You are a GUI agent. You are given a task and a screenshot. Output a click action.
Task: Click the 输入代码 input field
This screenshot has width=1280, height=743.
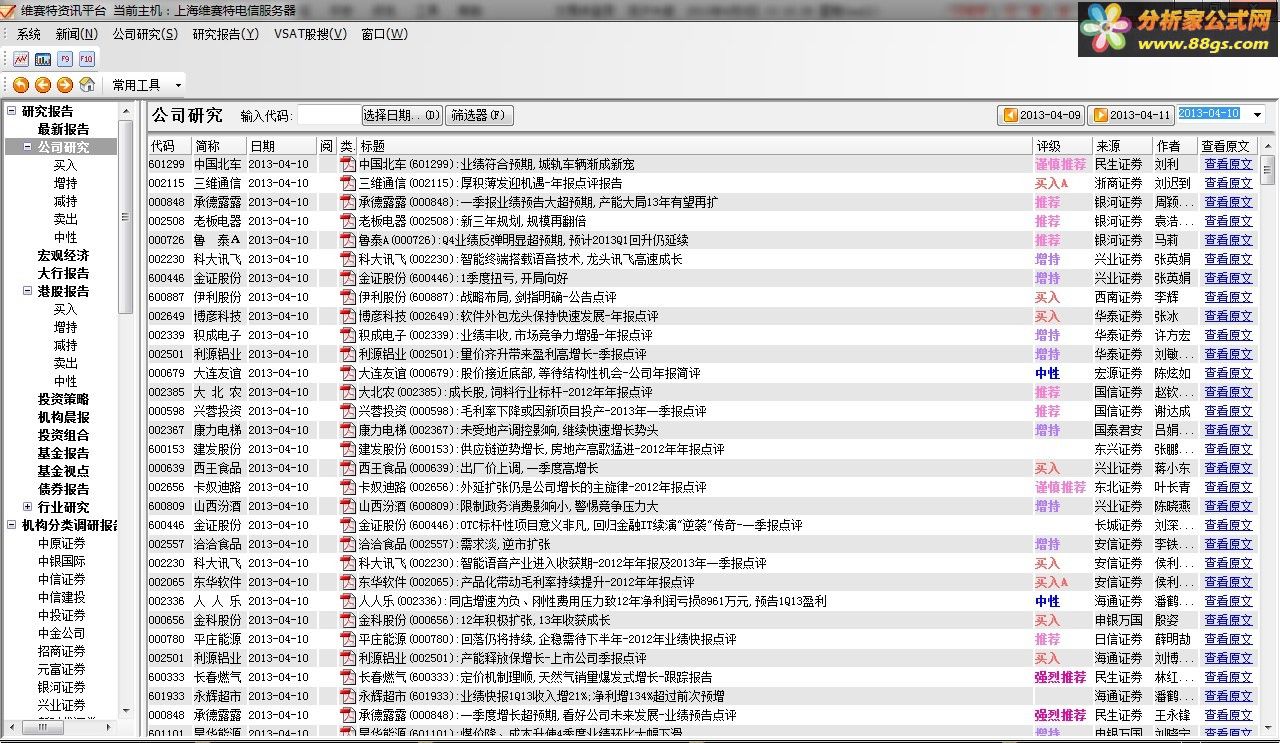click(x=328, y=115)
